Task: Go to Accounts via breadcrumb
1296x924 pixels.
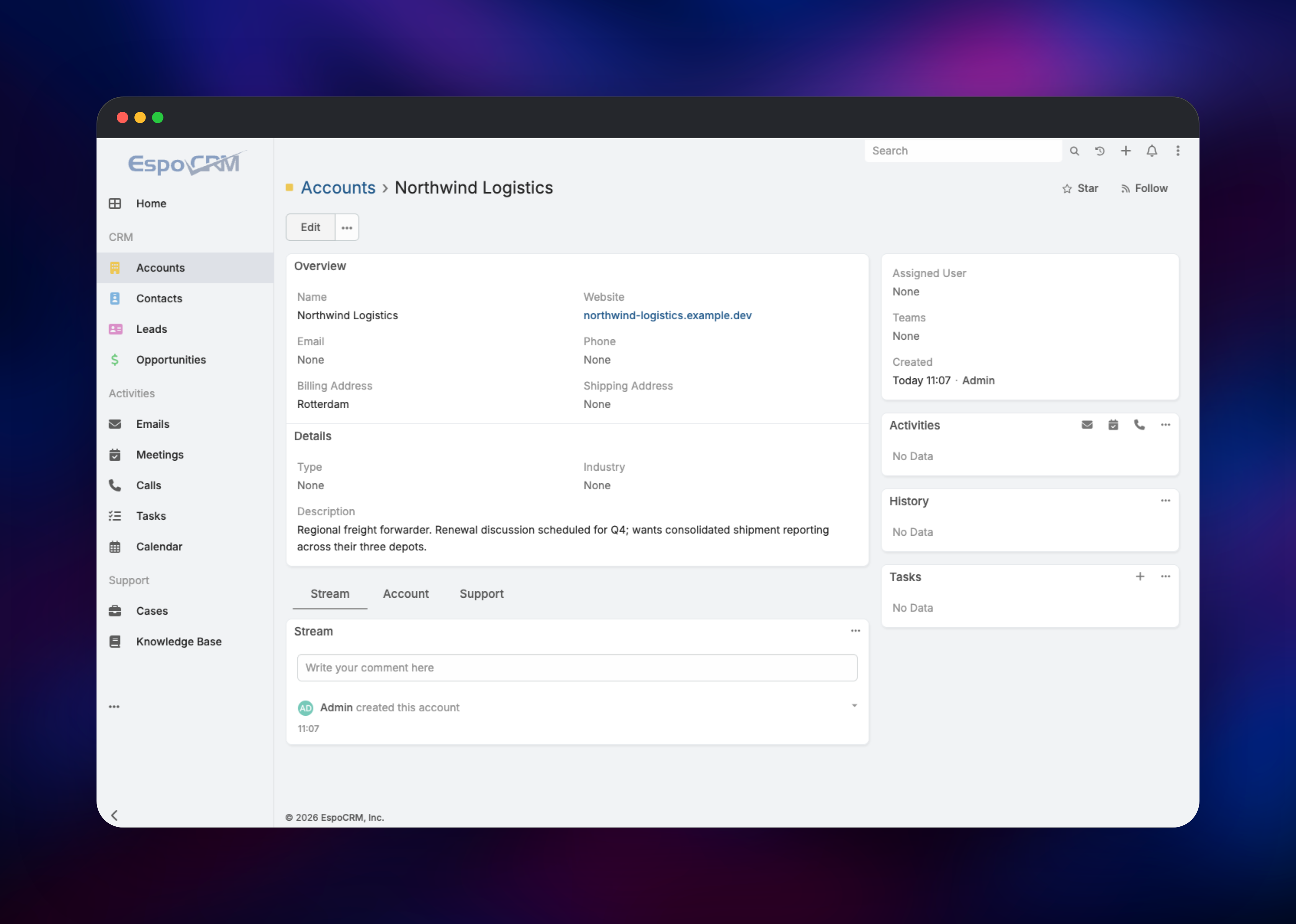Action: pyautogui.click(x=338, y=188)
